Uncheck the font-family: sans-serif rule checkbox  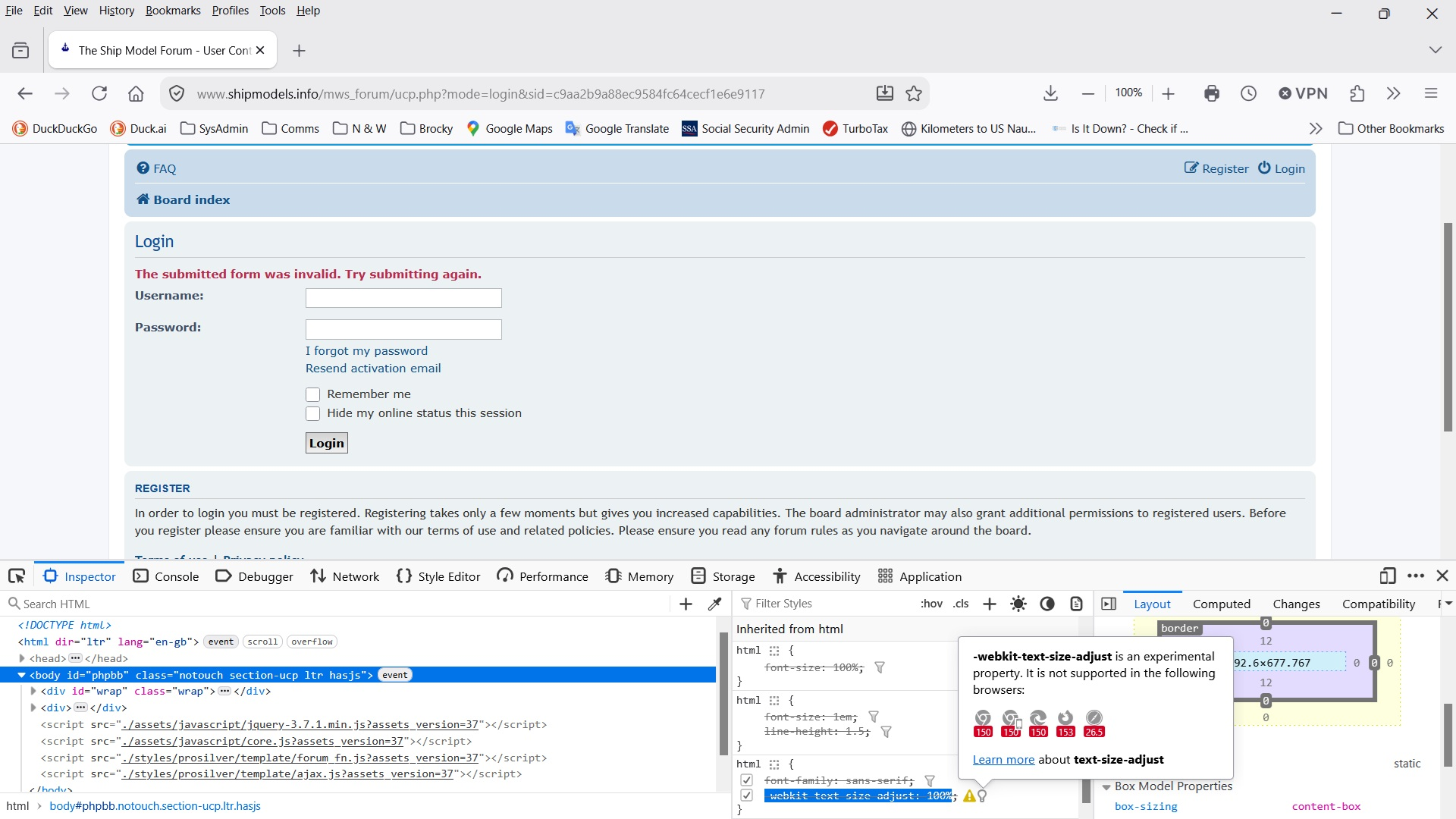pyautogui.click(x=746, y=780)
